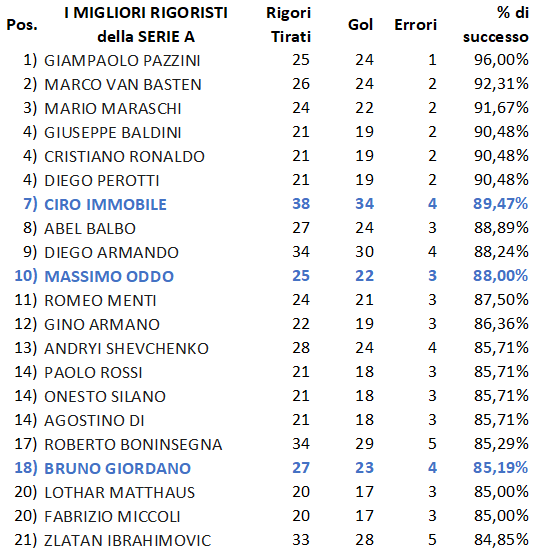The image size is (534, 554).
Task: Select LOTHAR MATTHAUS name cell
Action: (x=119, y=493)
